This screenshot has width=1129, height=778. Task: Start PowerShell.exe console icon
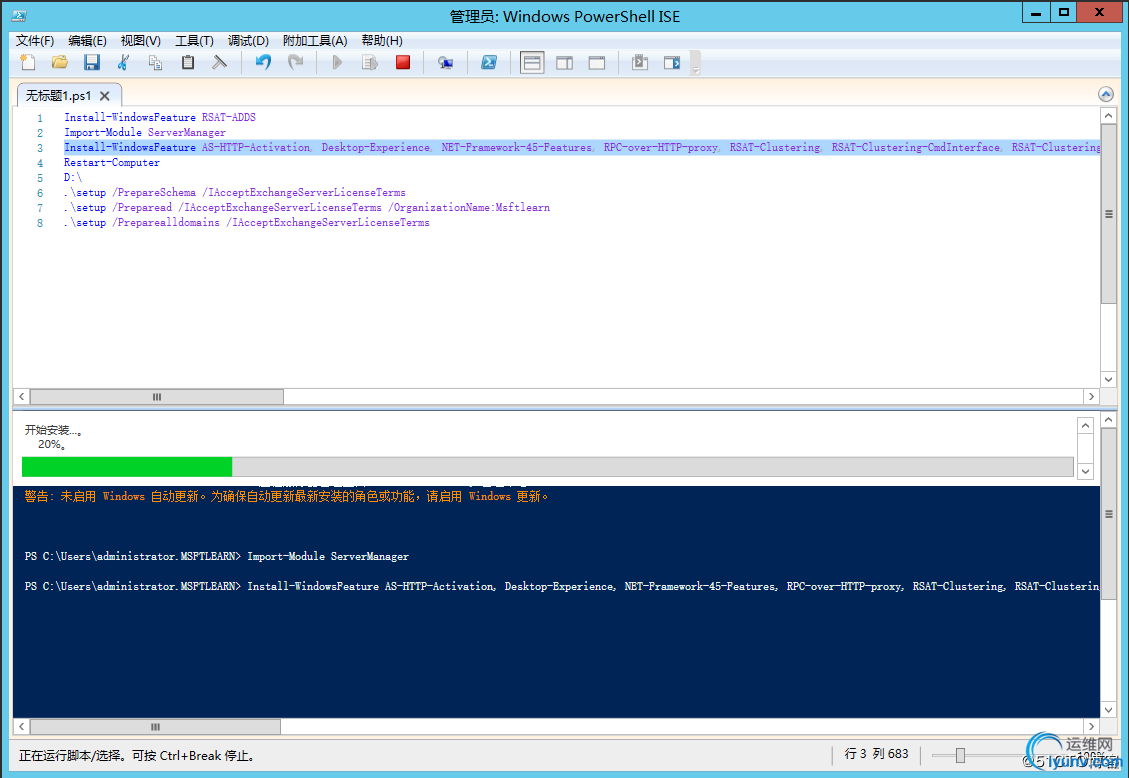pyautogui.click(x=489, y=63)
